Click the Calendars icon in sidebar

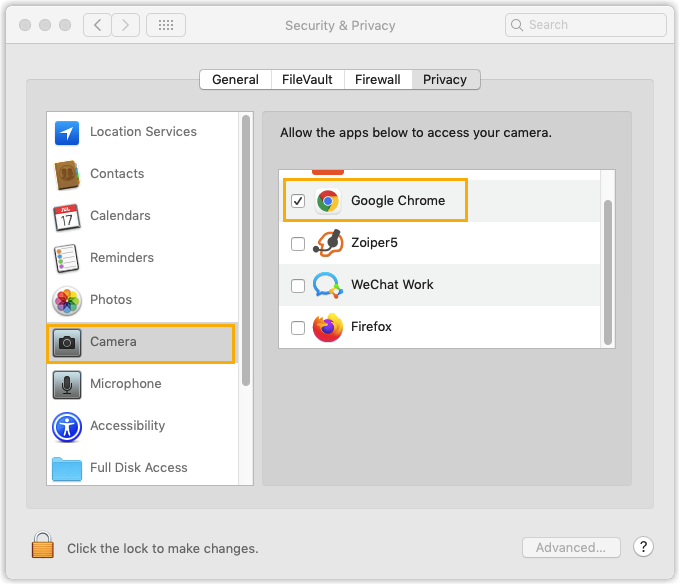67,217
